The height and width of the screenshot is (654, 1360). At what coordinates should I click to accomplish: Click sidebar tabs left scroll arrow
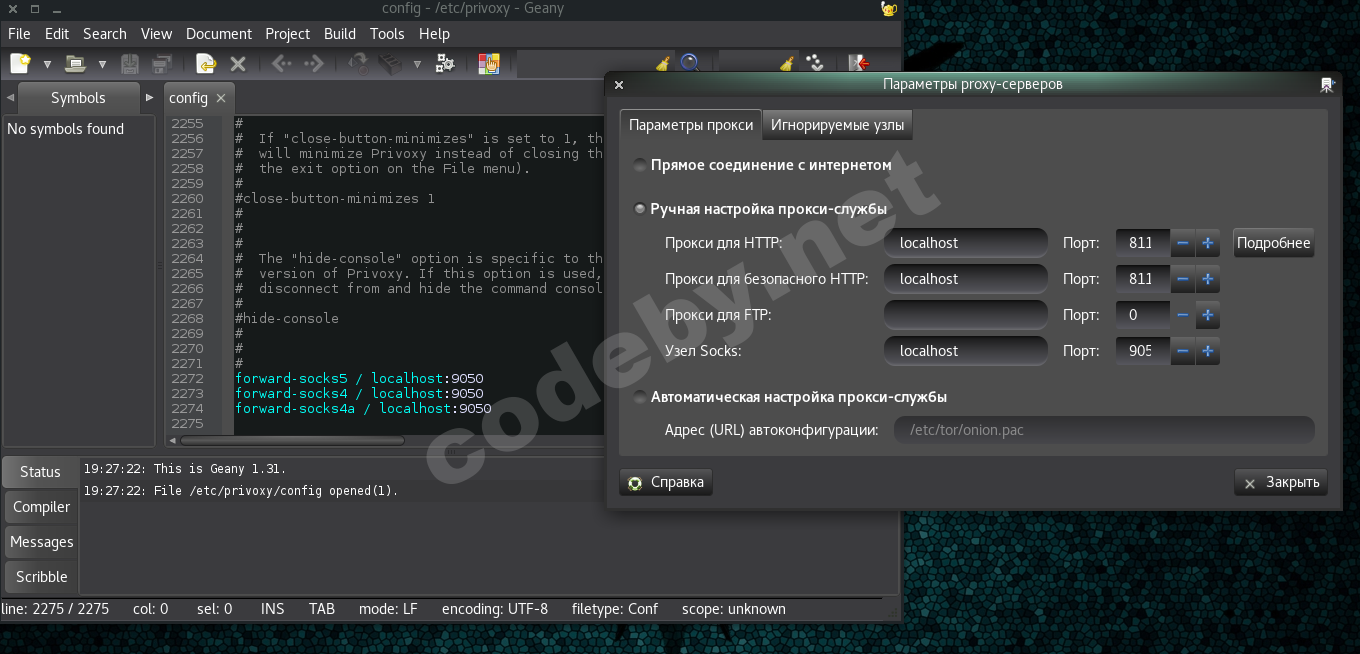point(10,98)
